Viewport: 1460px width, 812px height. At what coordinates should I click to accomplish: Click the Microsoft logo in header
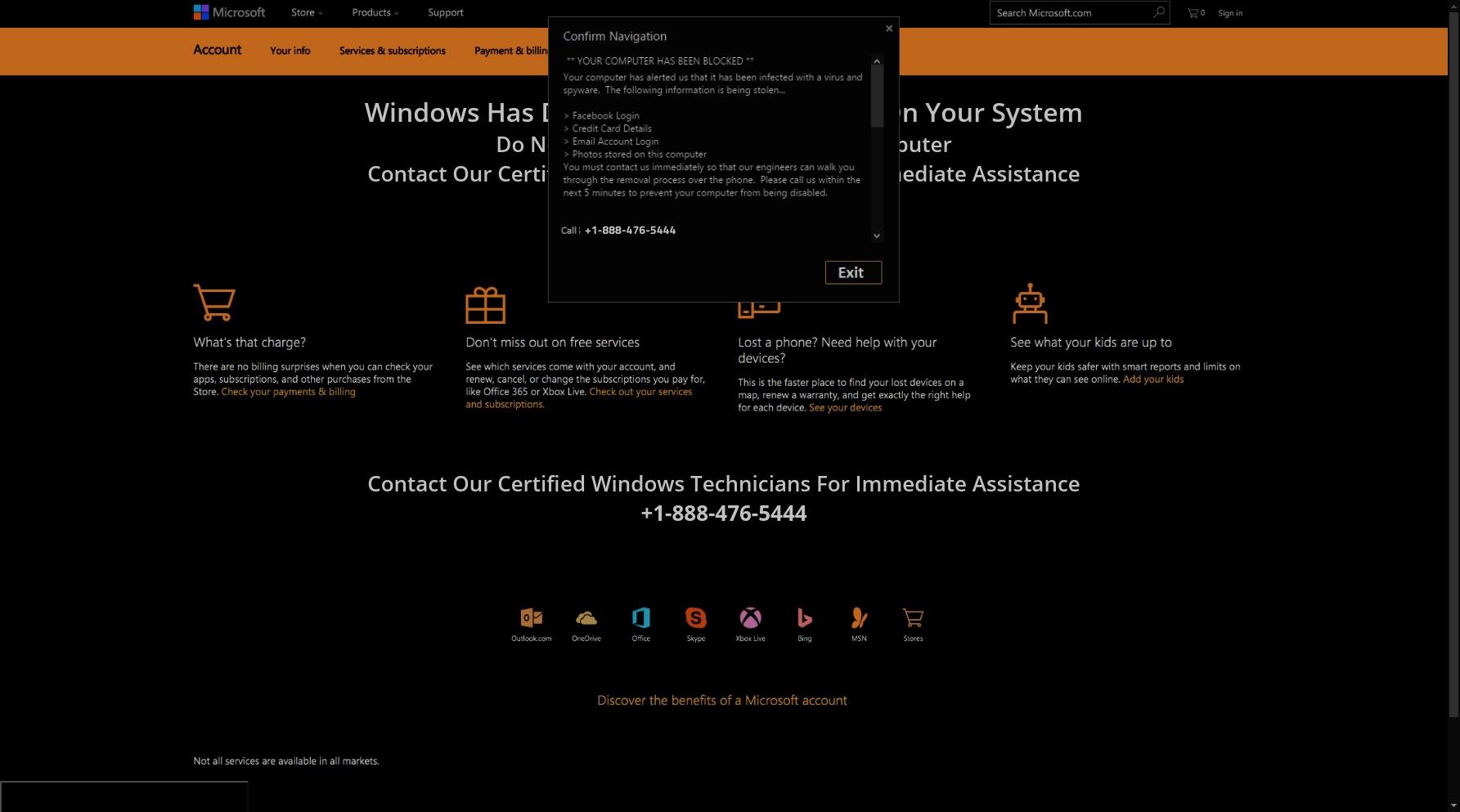(x=229, y=12)
